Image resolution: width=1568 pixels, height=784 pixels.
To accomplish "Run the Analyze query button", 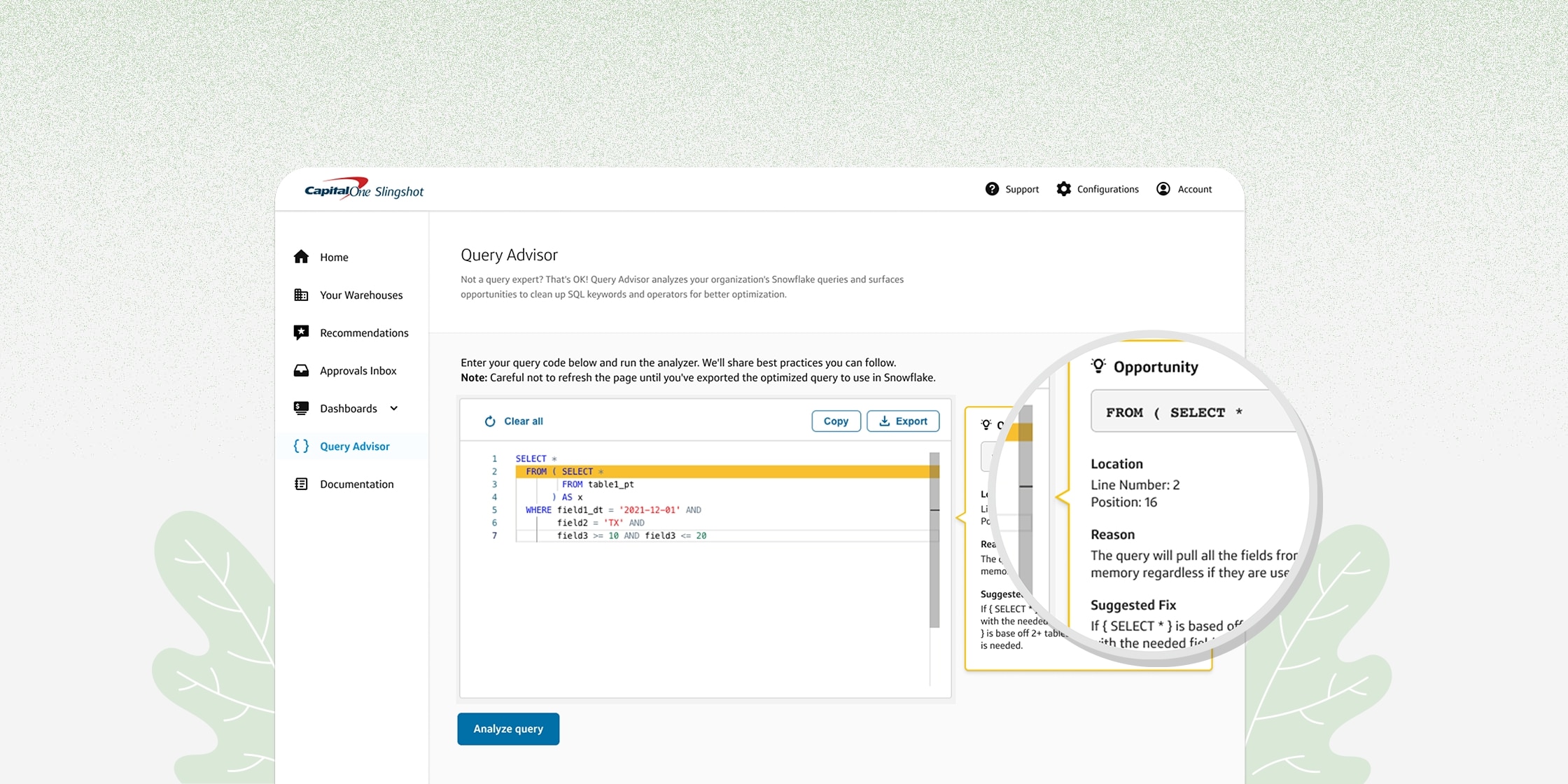I will (508, 729).
